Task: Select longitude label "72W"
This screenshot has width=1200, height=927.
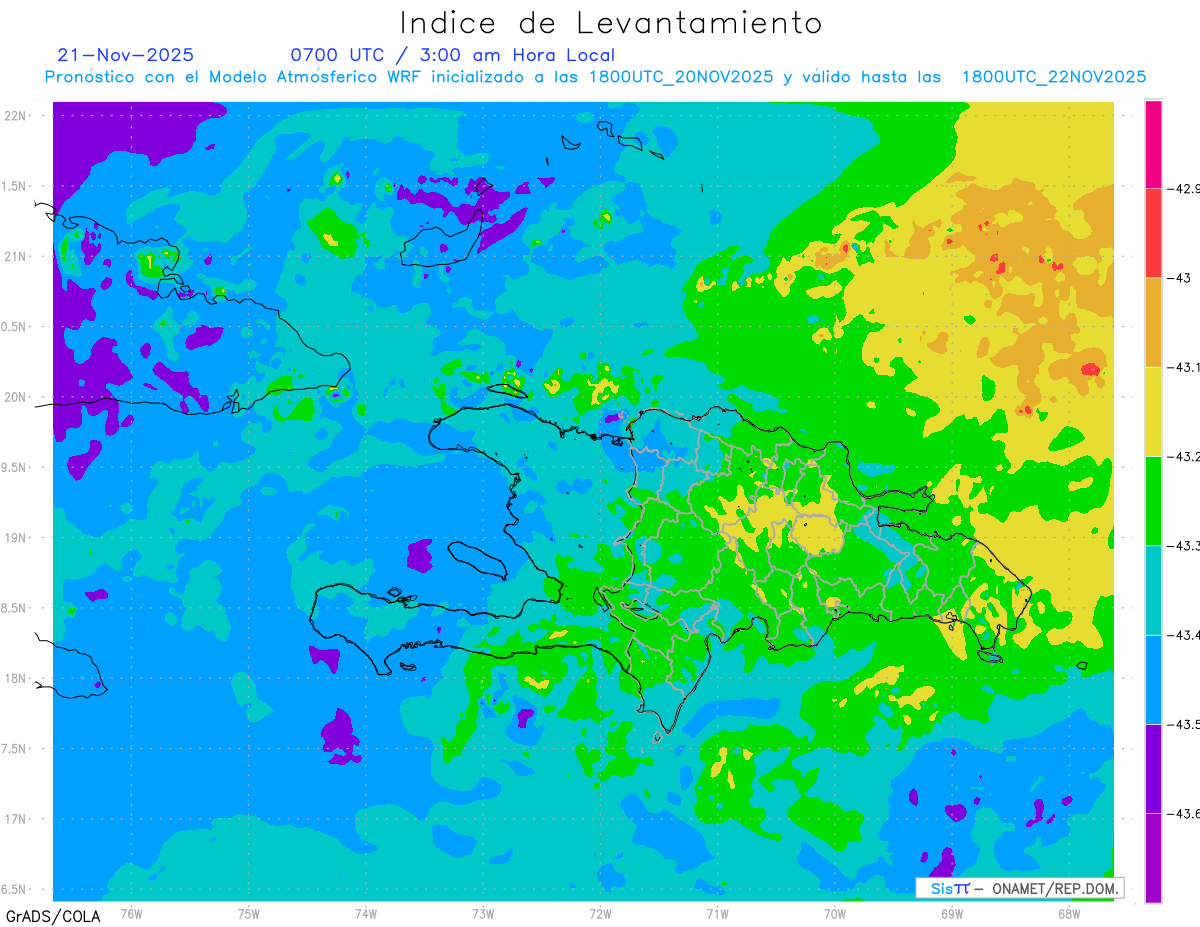Action: point(600,913)
